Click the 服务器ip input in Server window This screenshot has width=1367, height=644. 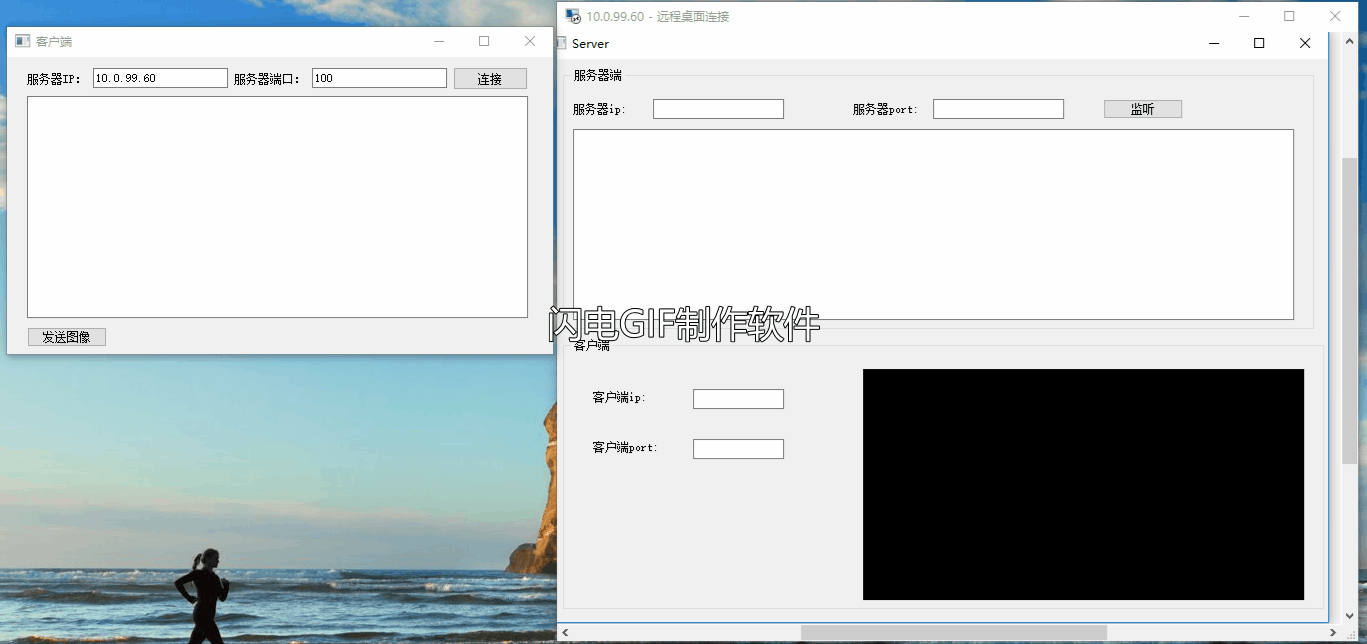[718, 109]
